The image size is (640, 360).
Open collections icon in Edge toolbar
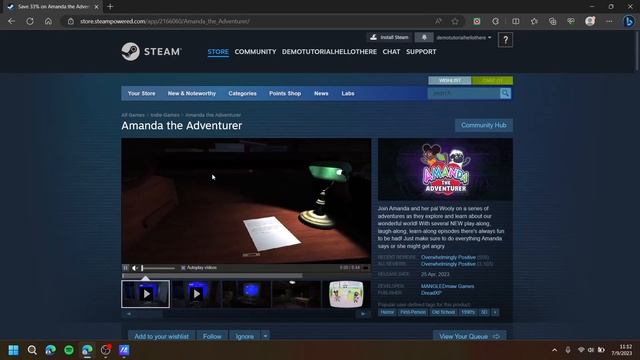(553, 21)
